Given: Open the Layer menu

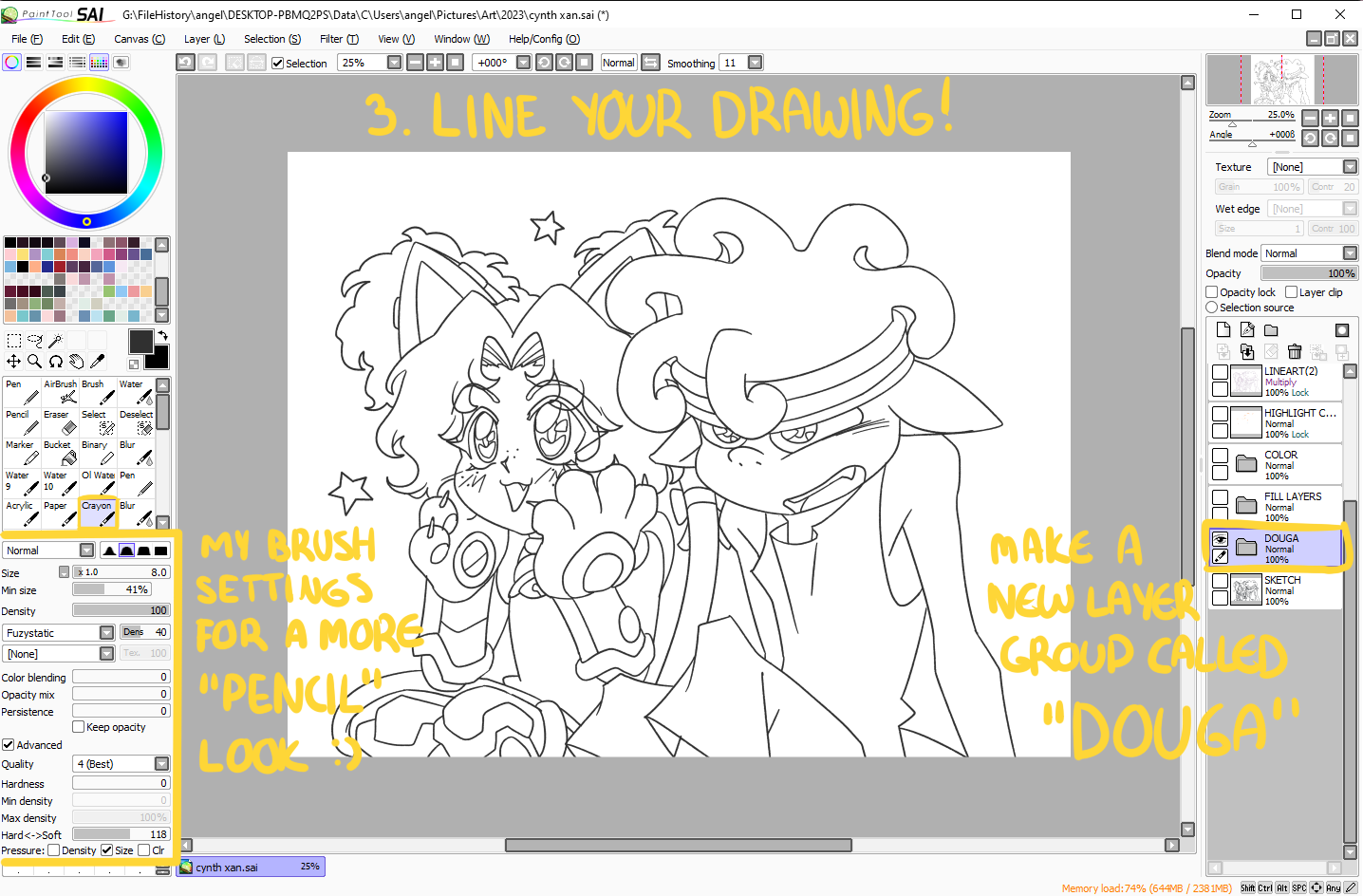Looking at the screenshot, I should [x=204, y=39].
